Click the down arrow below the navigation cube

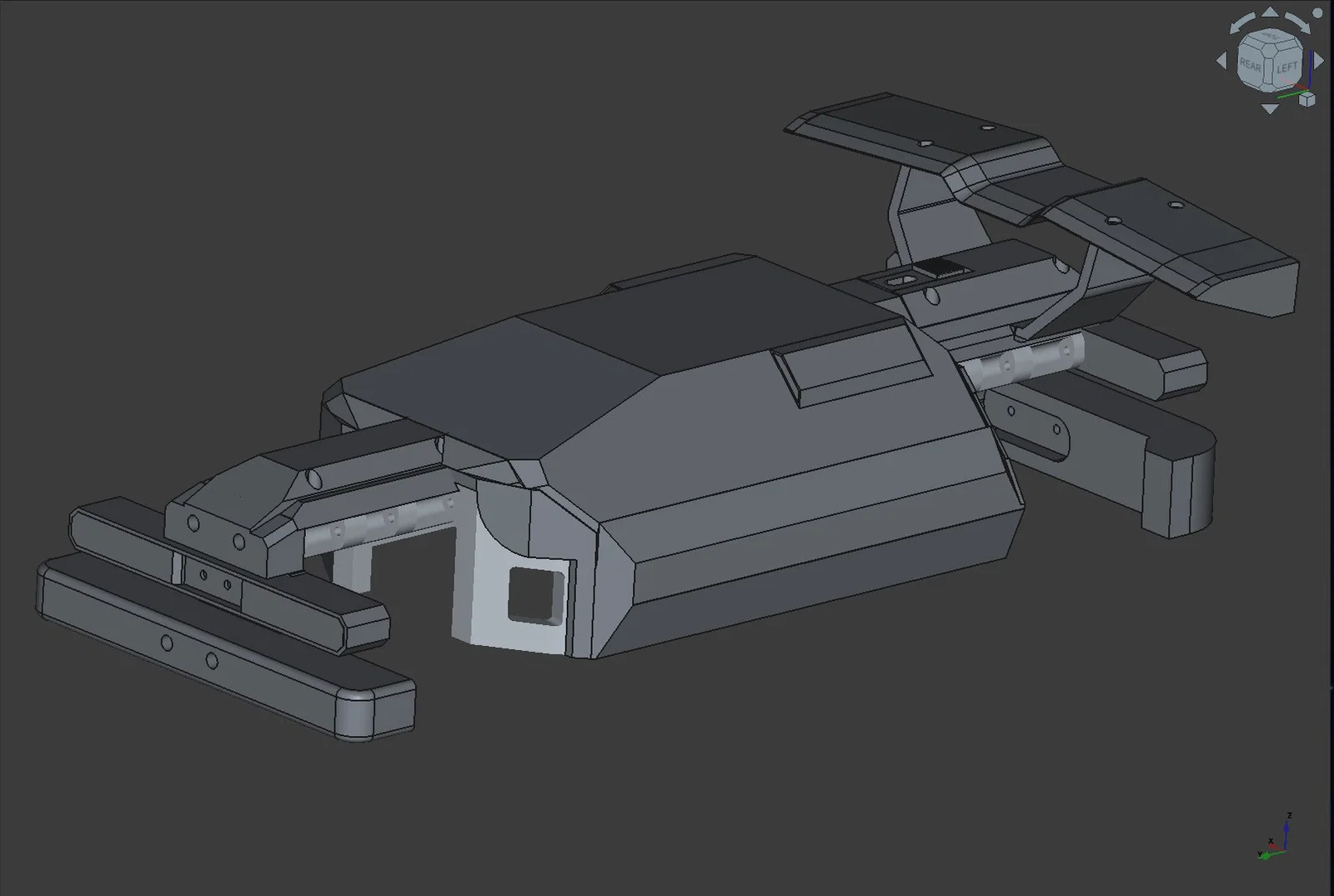[x=1269, y=109]
